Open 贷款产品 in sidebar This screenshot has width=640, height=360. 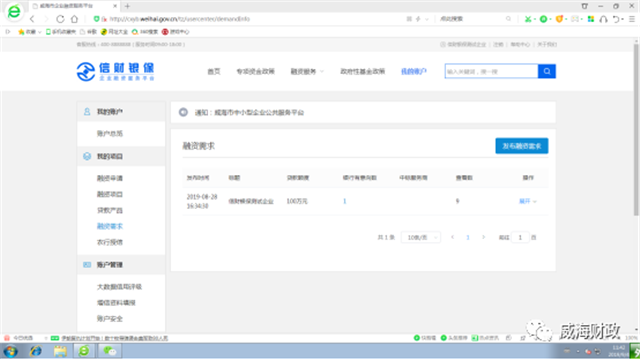click(110, 211)
